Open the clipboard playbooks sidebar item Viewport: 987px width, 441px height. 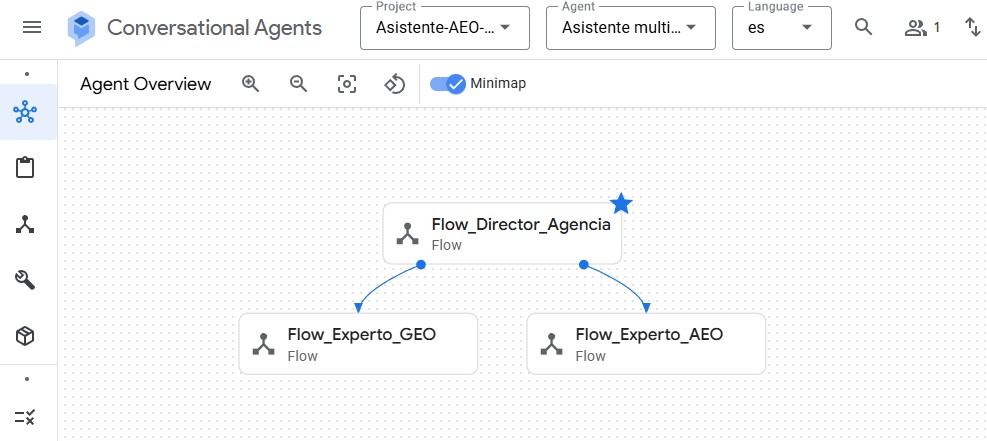tap(27, 168)
